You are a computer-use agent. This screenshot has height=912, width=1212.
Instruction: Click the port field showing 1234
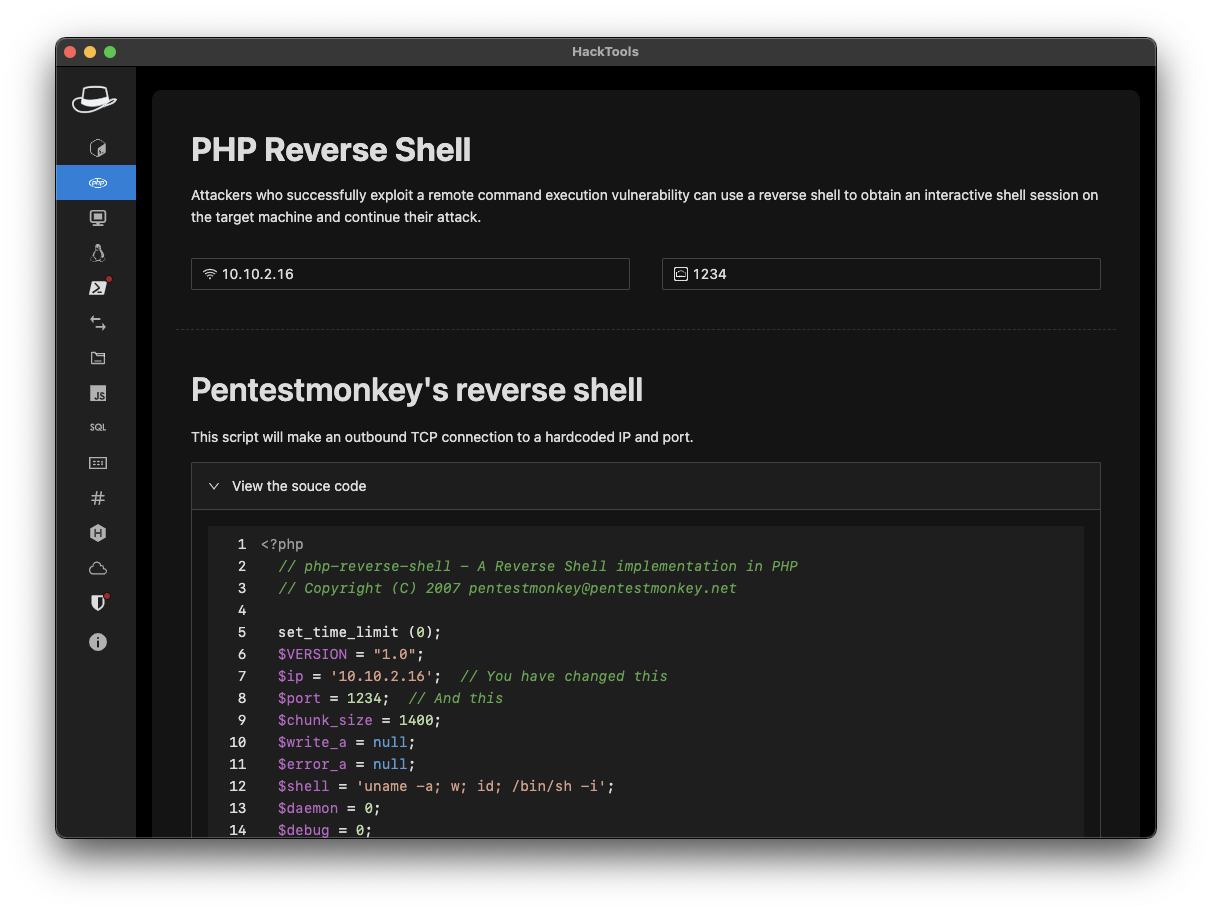[x=881, y=274]
